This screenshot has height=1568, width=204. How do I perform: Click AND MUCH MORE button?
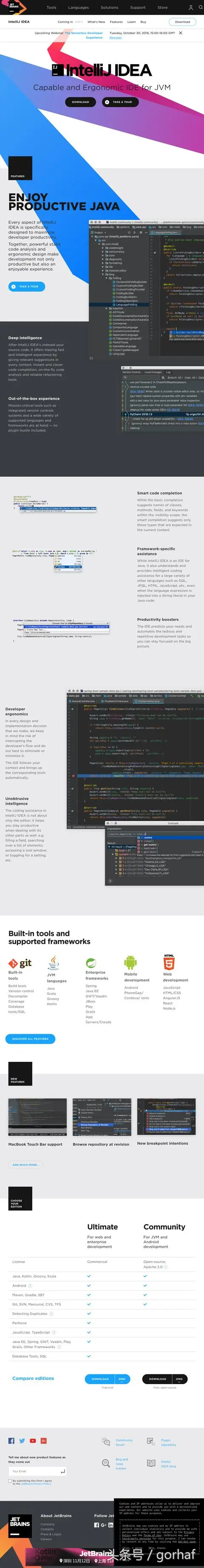(25, 1165)
